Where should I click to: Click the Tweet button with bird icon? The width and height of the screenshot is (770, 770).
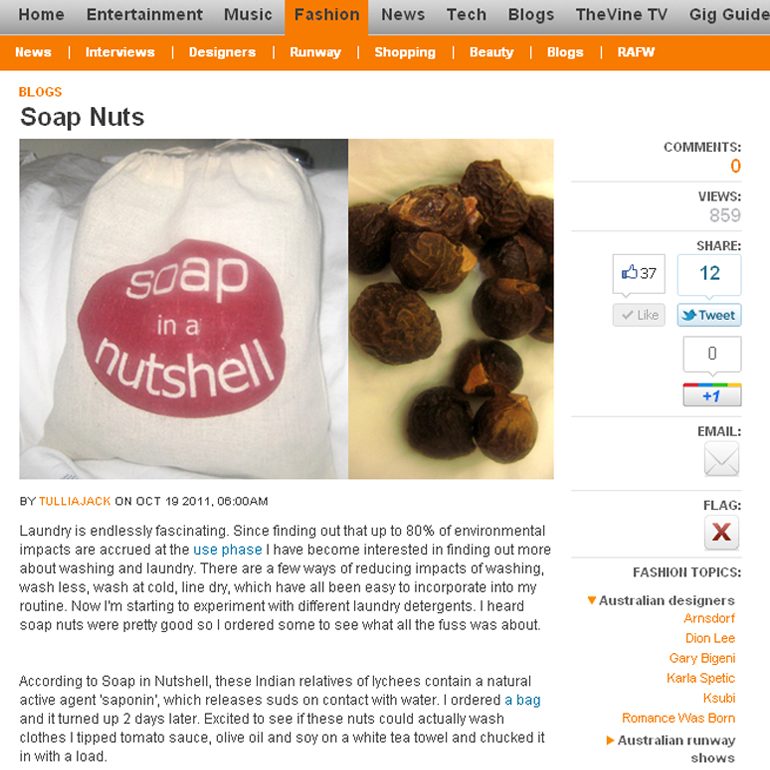pos(709,315)
